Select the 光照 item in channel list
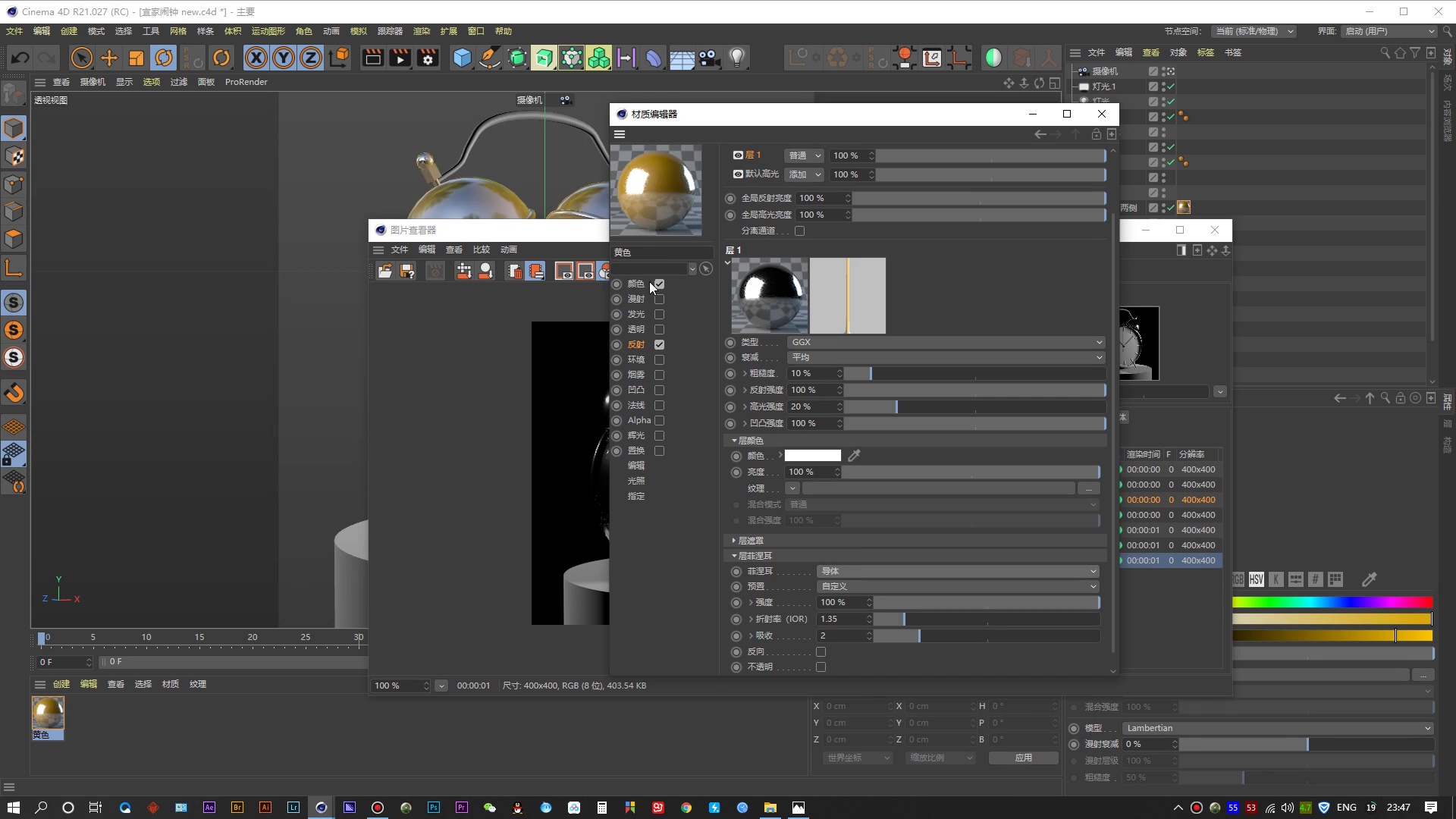This screenshot has height=819, width=1456. click(x=635, y=481)
